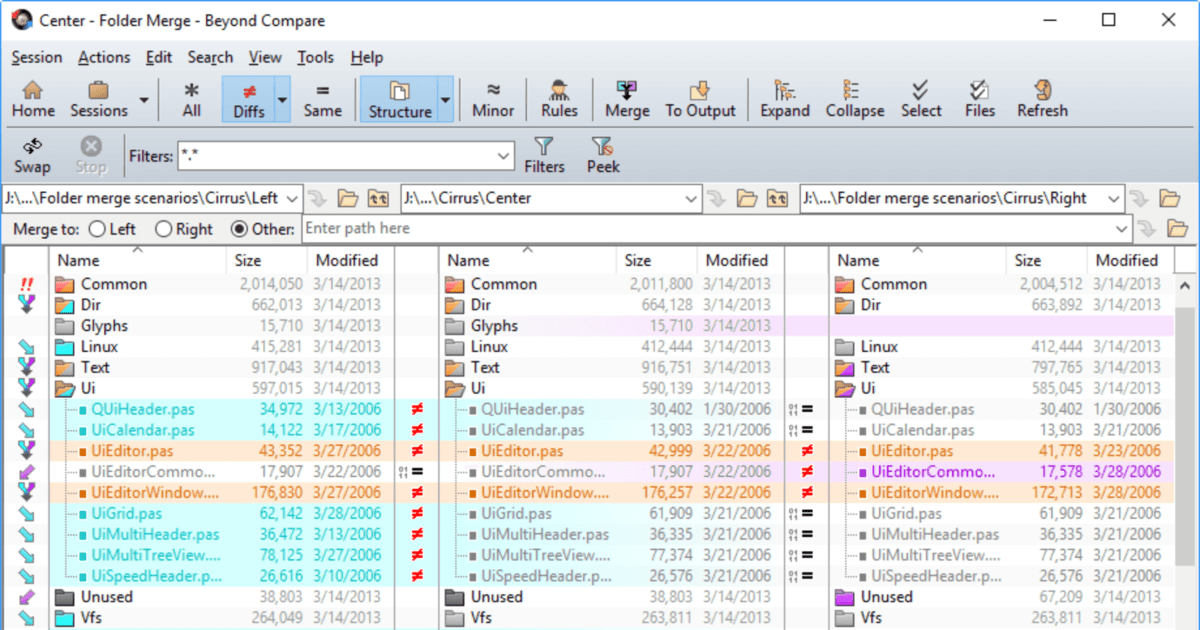
Task: Select the Left merge radio button
Action: pyautogui.click(x=98, y=229)
